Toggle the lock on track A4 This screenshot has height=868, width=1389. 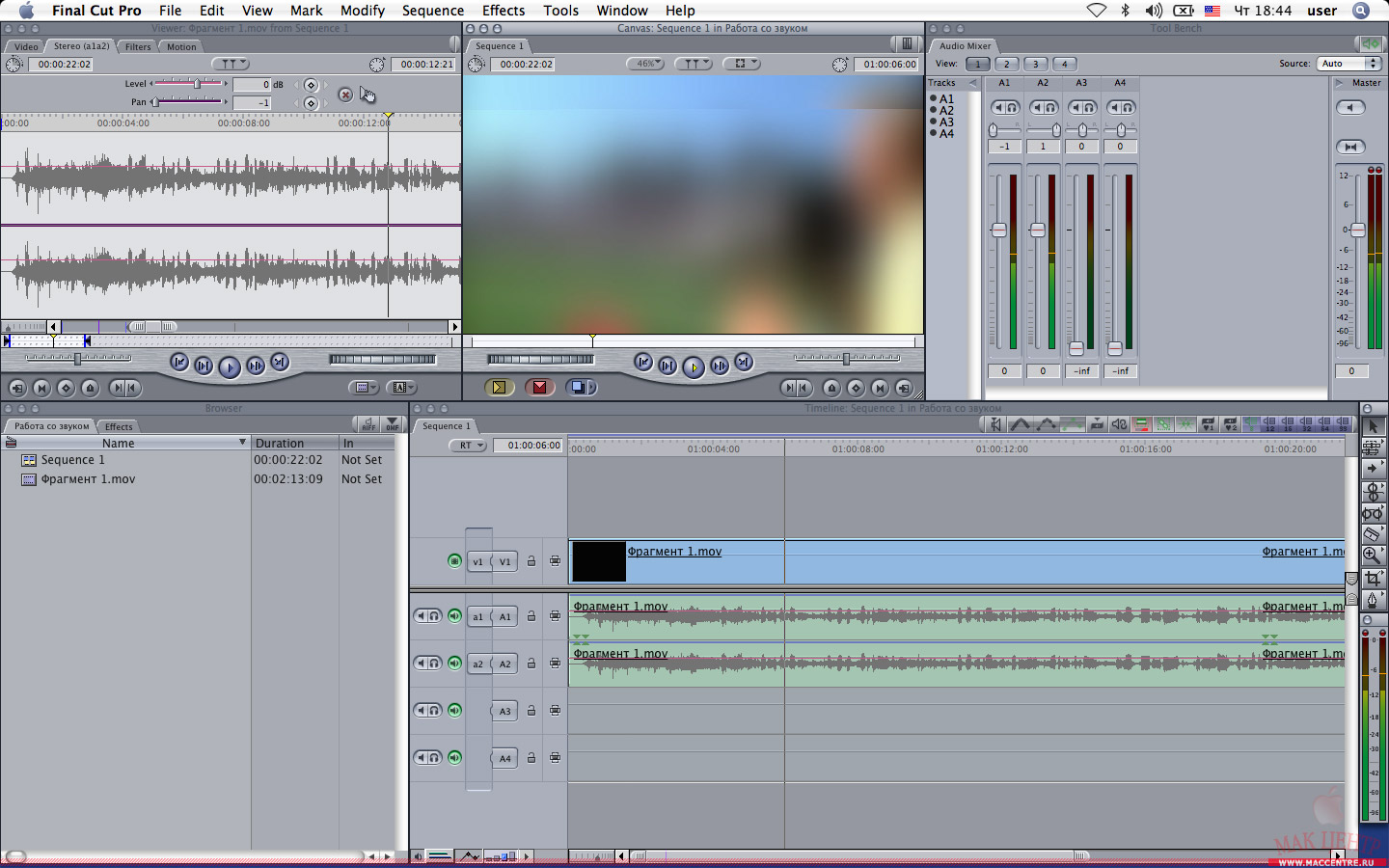tap(531, 758)
